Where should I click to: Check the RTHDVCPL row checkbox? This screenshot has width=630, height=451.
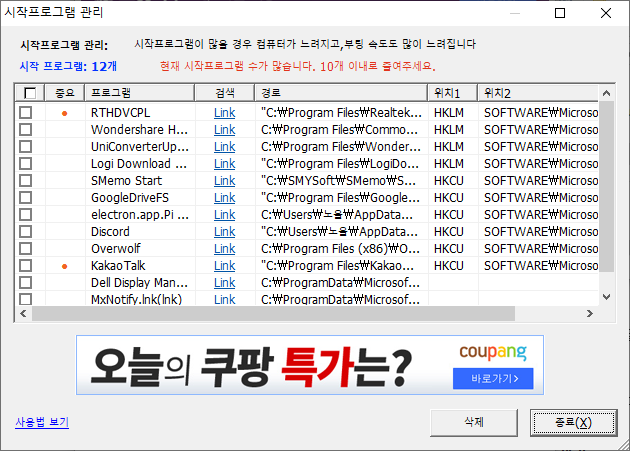(26, 113)
